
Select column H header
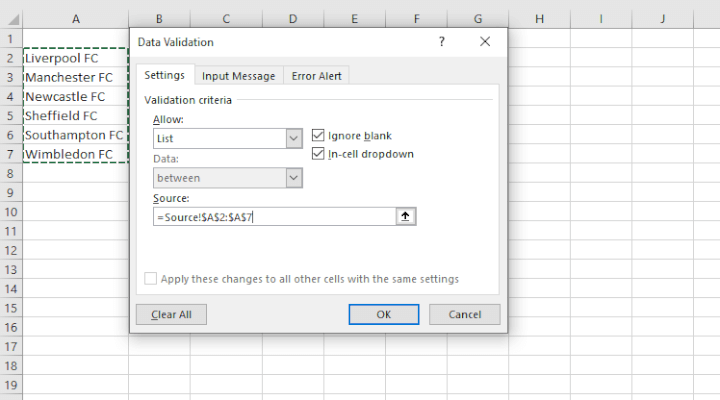coord(540,19)
